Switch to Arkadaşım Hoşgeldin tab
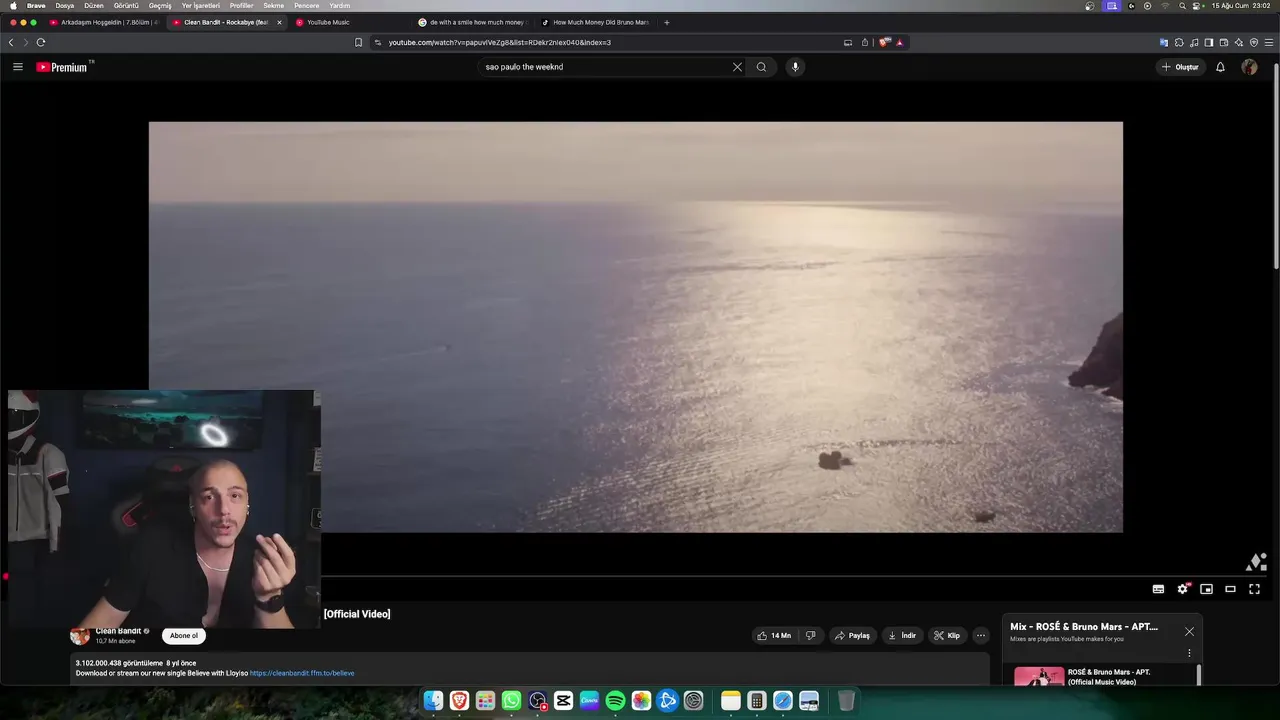 (x=104, y=22)
